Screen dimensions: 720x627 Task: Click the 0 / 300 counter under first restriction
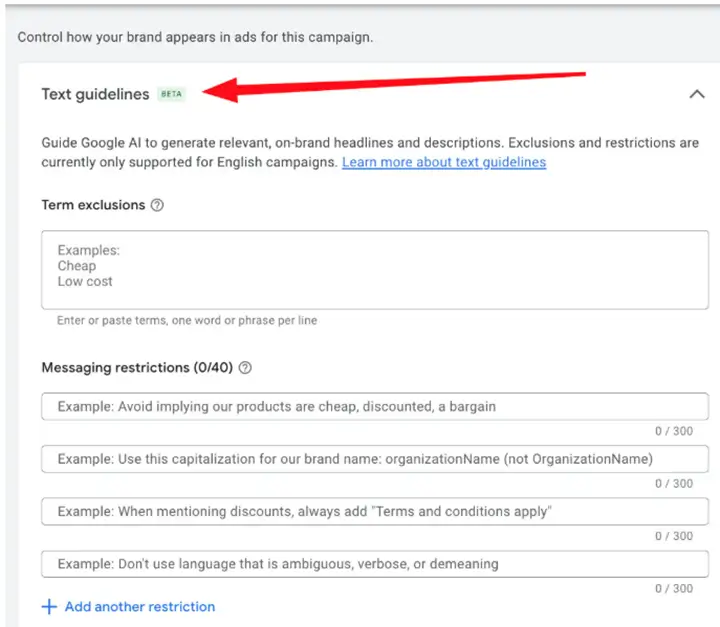click(673, 431)
